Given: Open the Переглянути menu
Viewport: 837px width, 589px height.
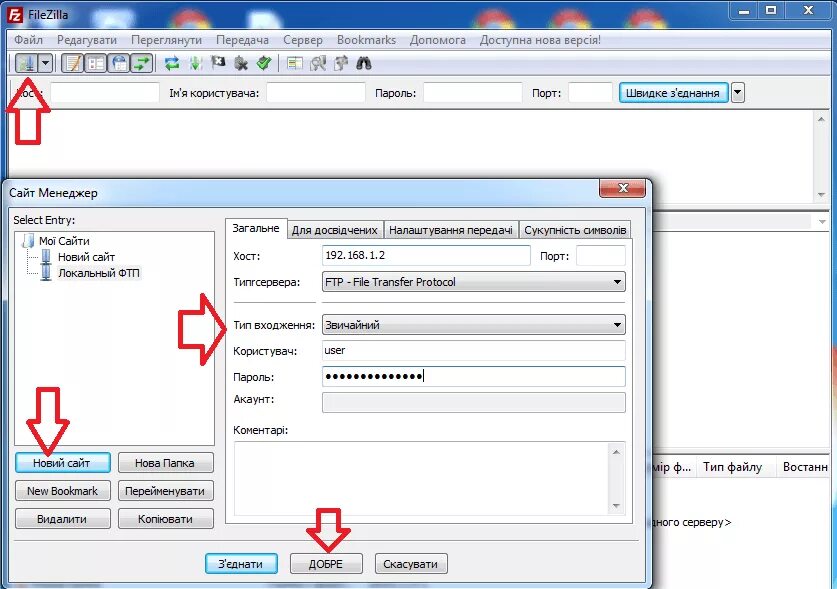Looking at the screenshot, I should (x=167, y=40).
